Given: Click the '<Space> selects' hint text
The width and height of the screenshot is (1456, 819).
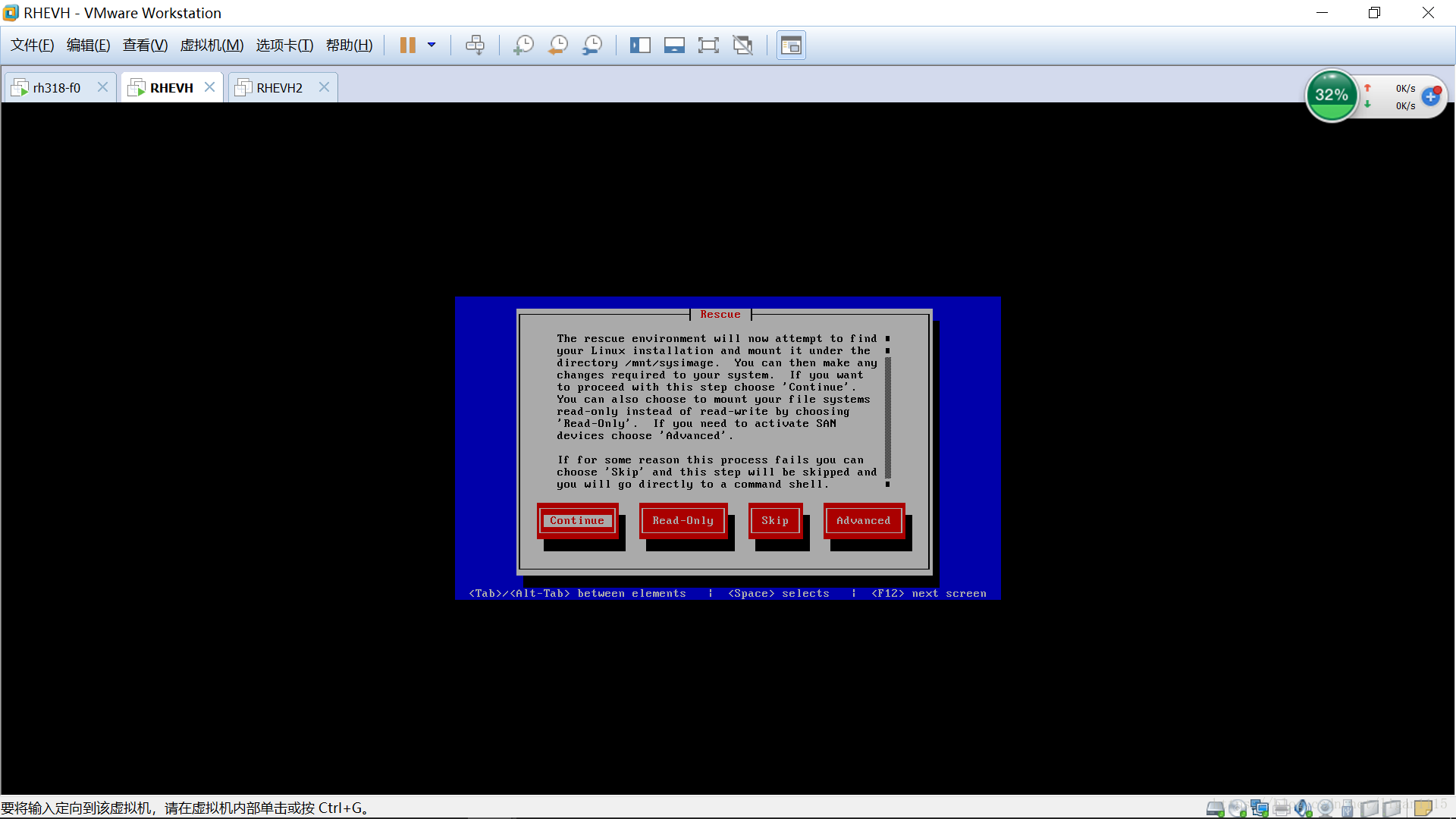Looking at the screenshot, I should click(x=779, y=594).
